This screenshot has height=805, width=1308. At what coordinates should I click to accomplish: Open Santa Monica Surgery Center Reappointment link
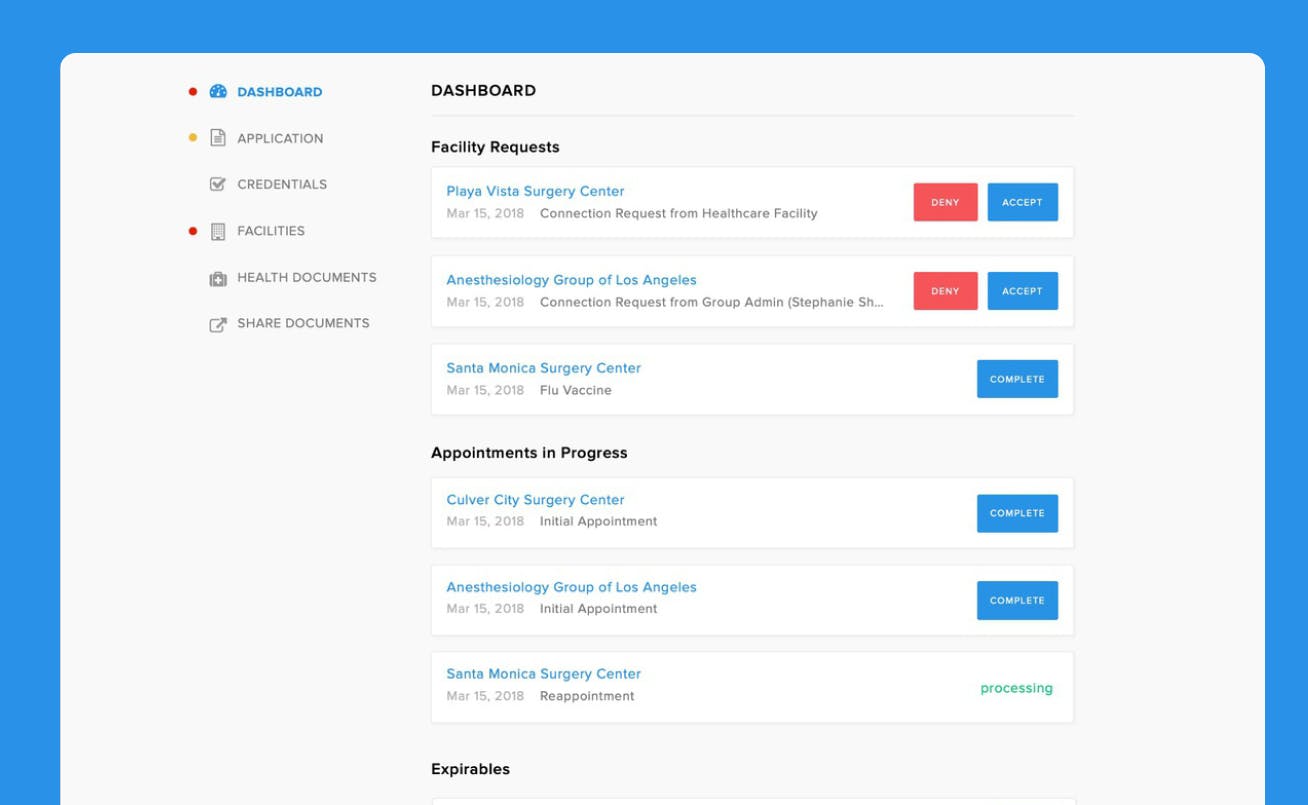click(x=543, y=674)
